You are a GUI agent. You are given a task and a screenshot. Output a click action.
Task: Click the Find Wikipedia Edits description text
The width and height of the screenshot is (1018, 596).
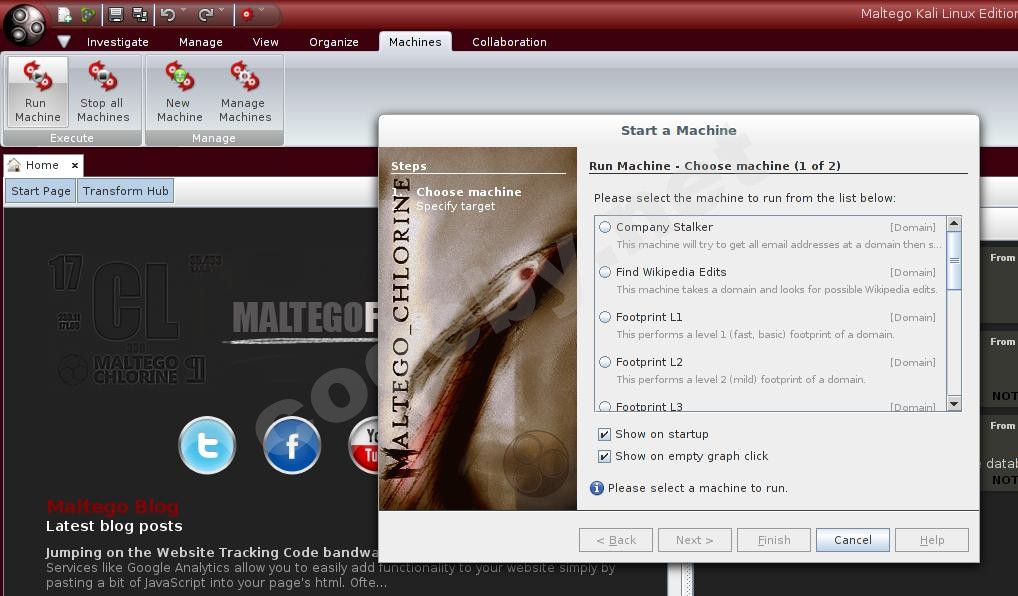(x=776, y=290)
